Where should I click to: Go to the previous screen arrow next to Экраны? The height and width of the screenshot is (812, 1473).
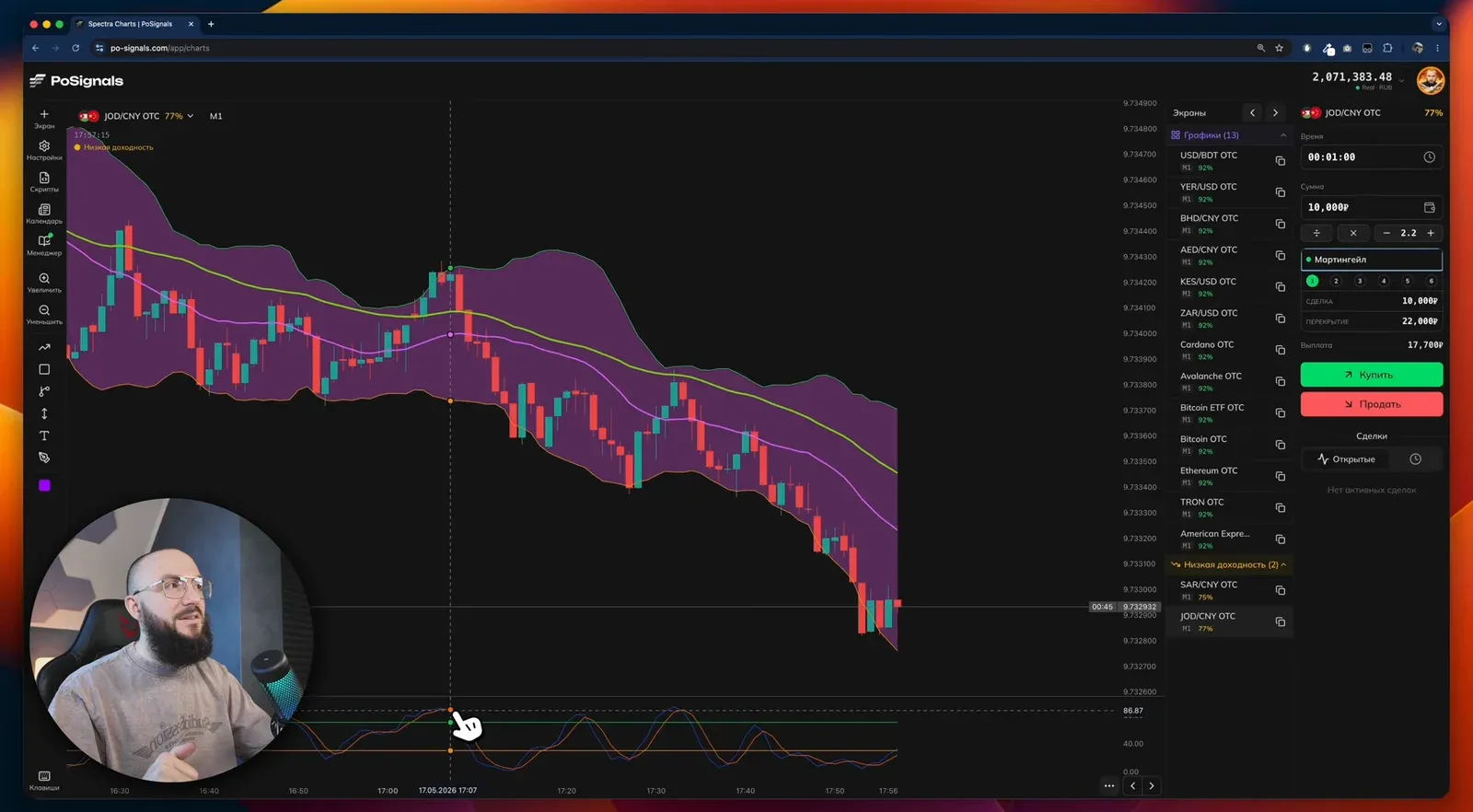click(1252, 112)
